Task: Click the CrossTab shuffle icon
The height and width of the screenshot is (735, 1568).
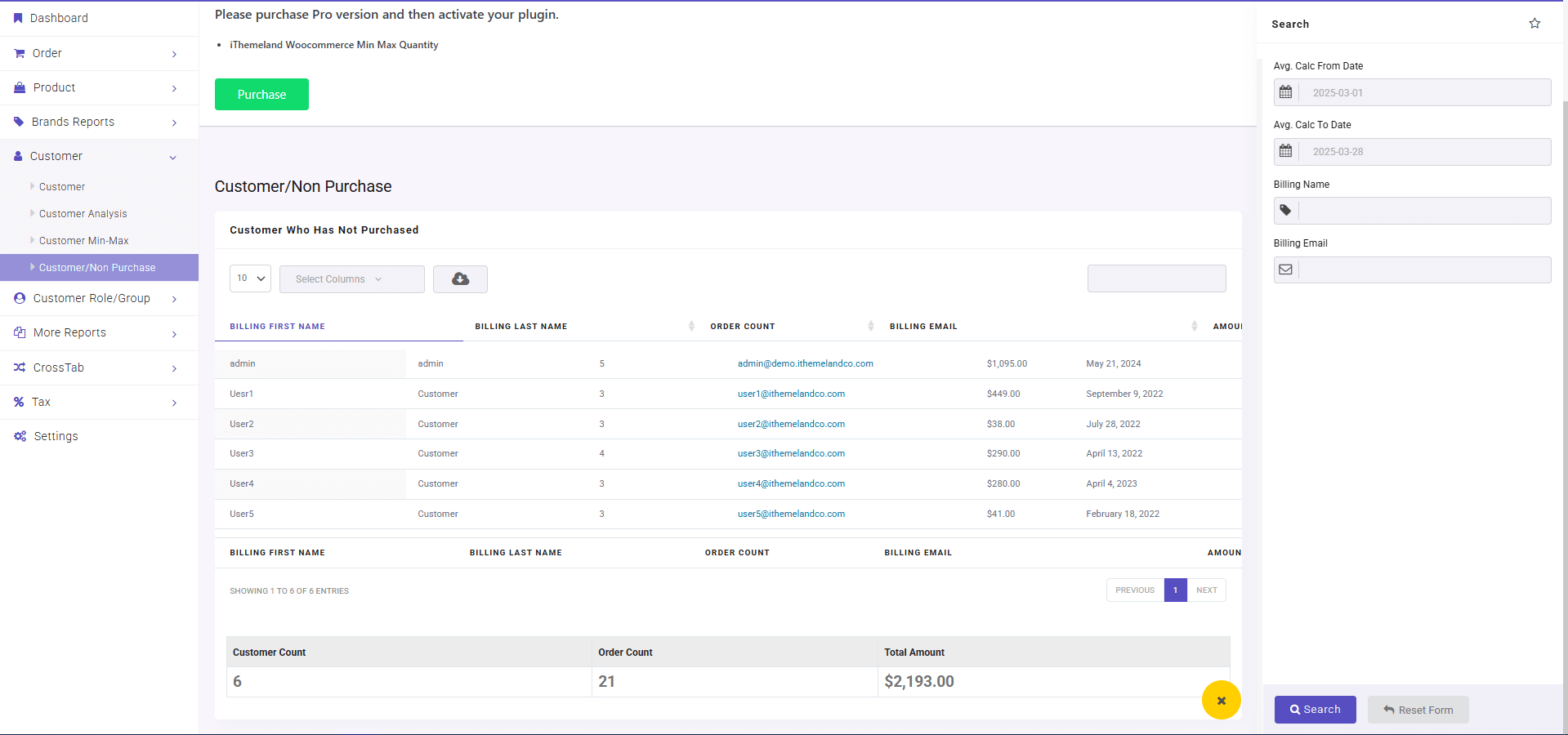Action: 20,367
